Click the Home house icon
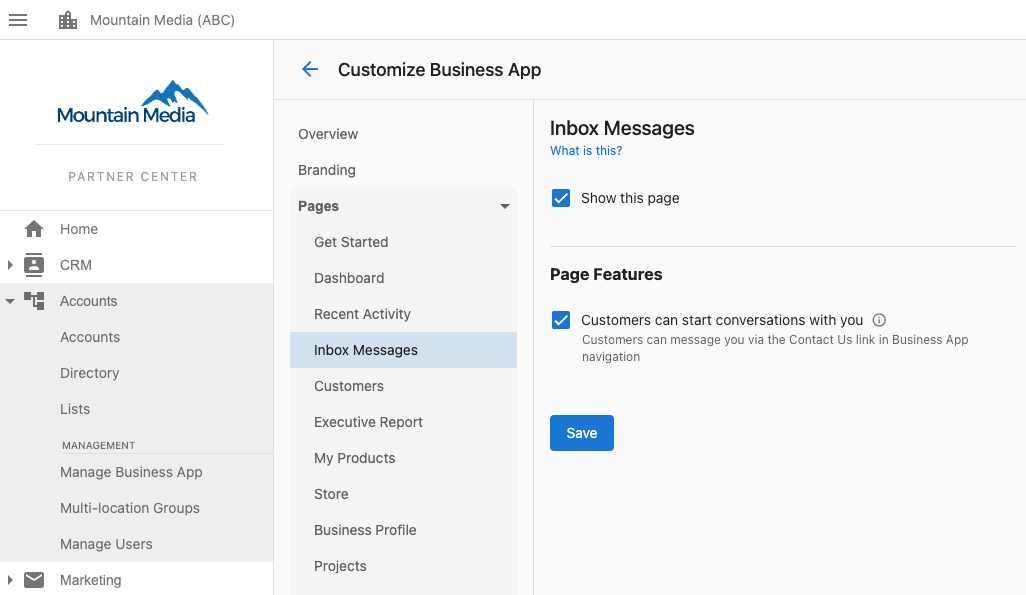This screenshot has height=595, width=1026. coord(34,229)
